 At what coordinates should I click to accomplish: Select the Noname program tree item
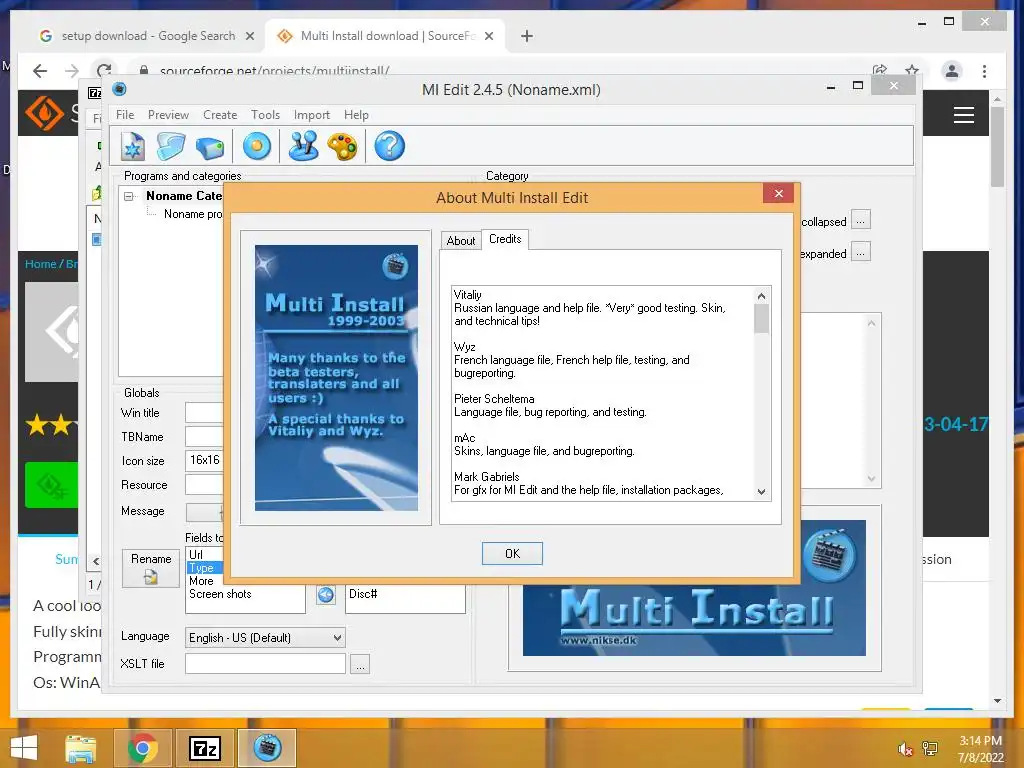[193, 214]
